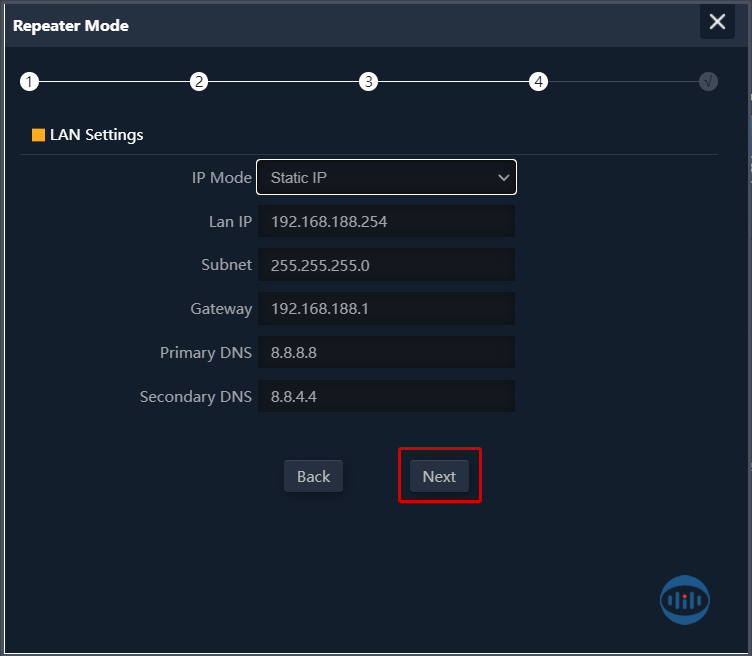Open the blue floating sound-wave icon

[x=685, y=600]
